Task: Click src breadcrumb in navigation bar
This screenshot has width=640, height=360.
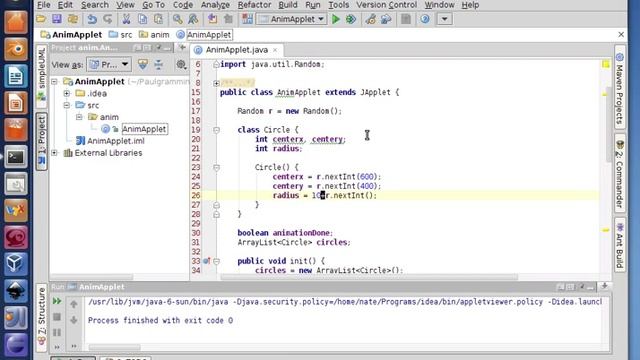Action: [121, 35]
